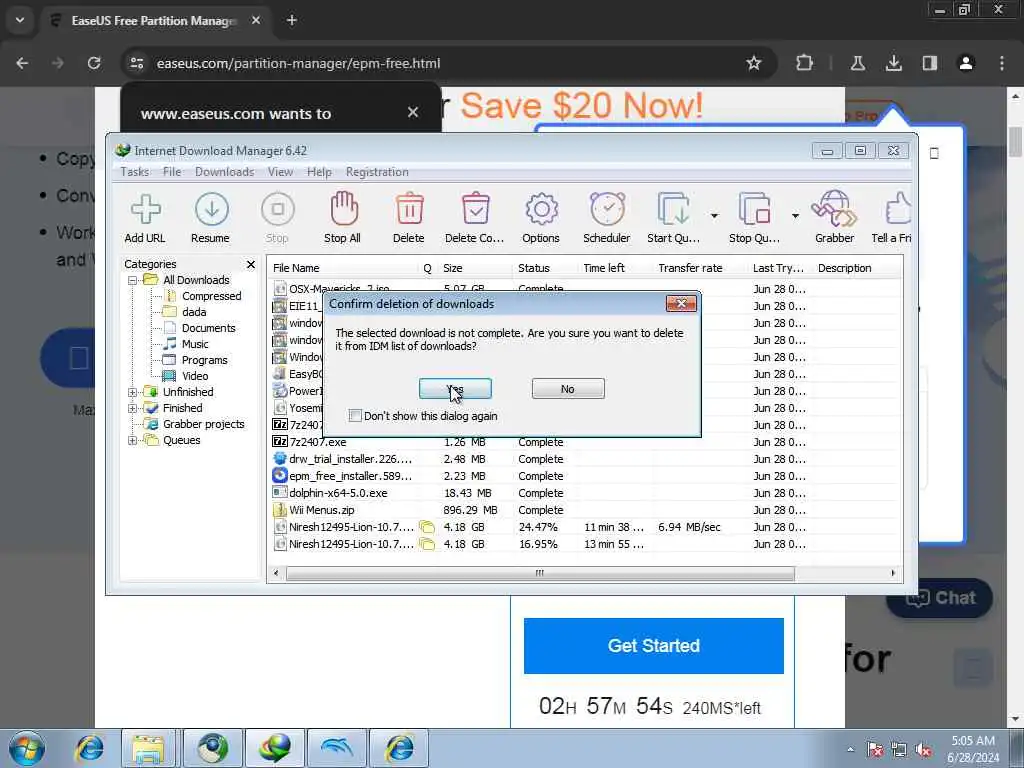Open Windows Start orb
Viewport: 1024px width, 768px height.
coord(27,748)
